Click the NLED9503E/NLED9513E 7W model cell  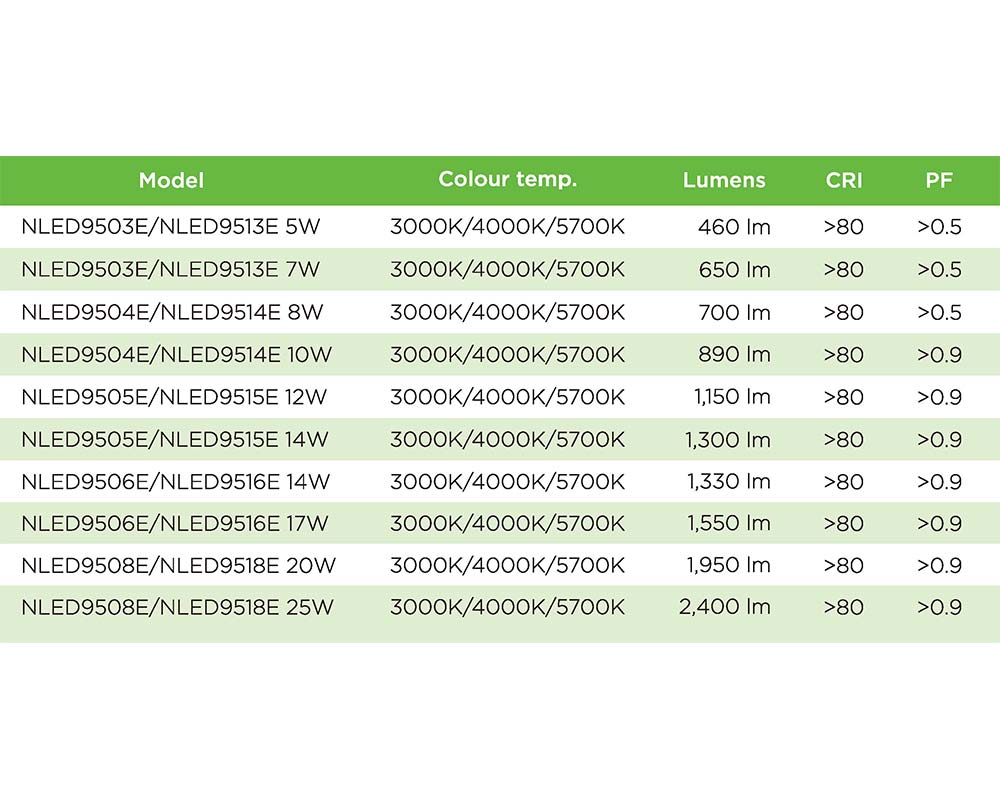[x=170, y=270]
